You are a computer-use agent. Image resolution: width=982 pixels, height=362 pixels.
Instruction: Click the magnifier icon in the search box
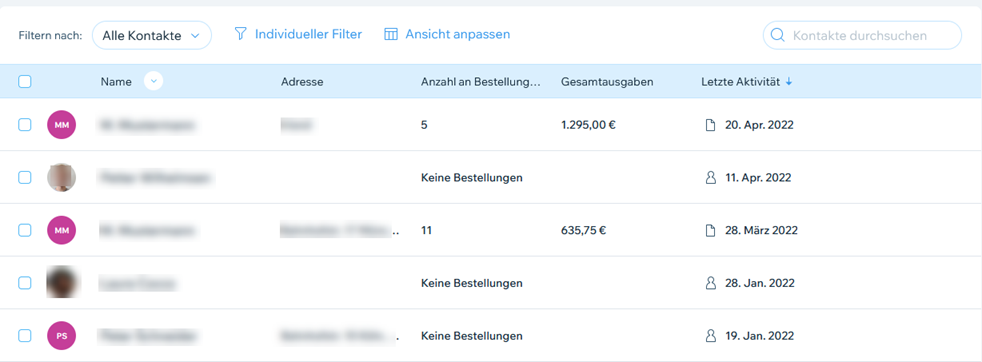pyautogui.click(x=778, y=36)
